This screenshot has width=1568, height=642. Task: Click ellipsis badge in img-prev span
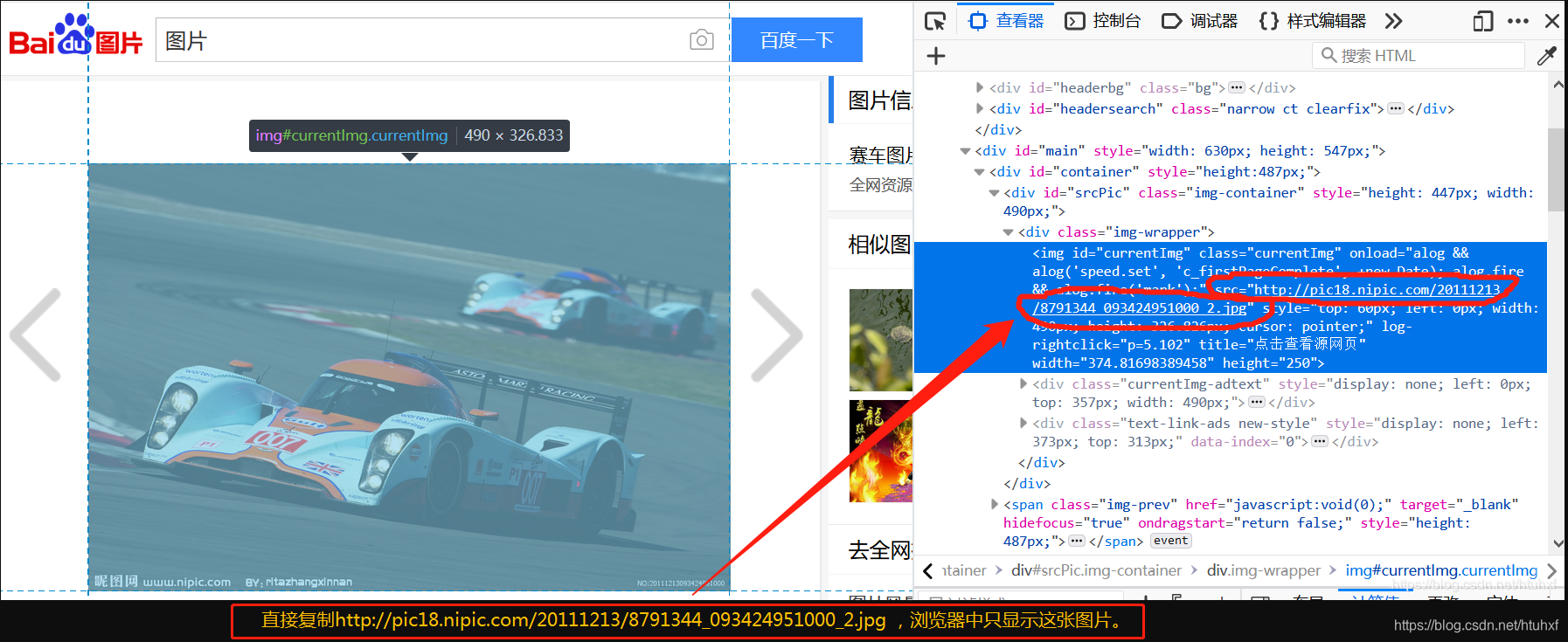tap(1077, 541)
